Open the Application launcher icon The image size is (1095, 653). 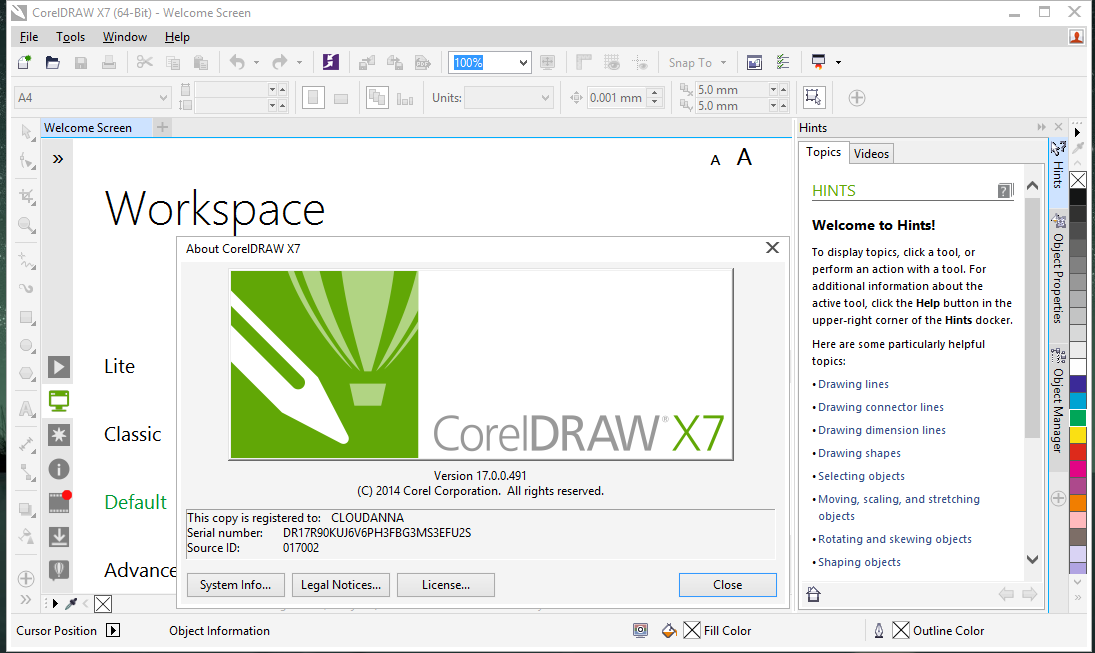[x=818, y=62]
